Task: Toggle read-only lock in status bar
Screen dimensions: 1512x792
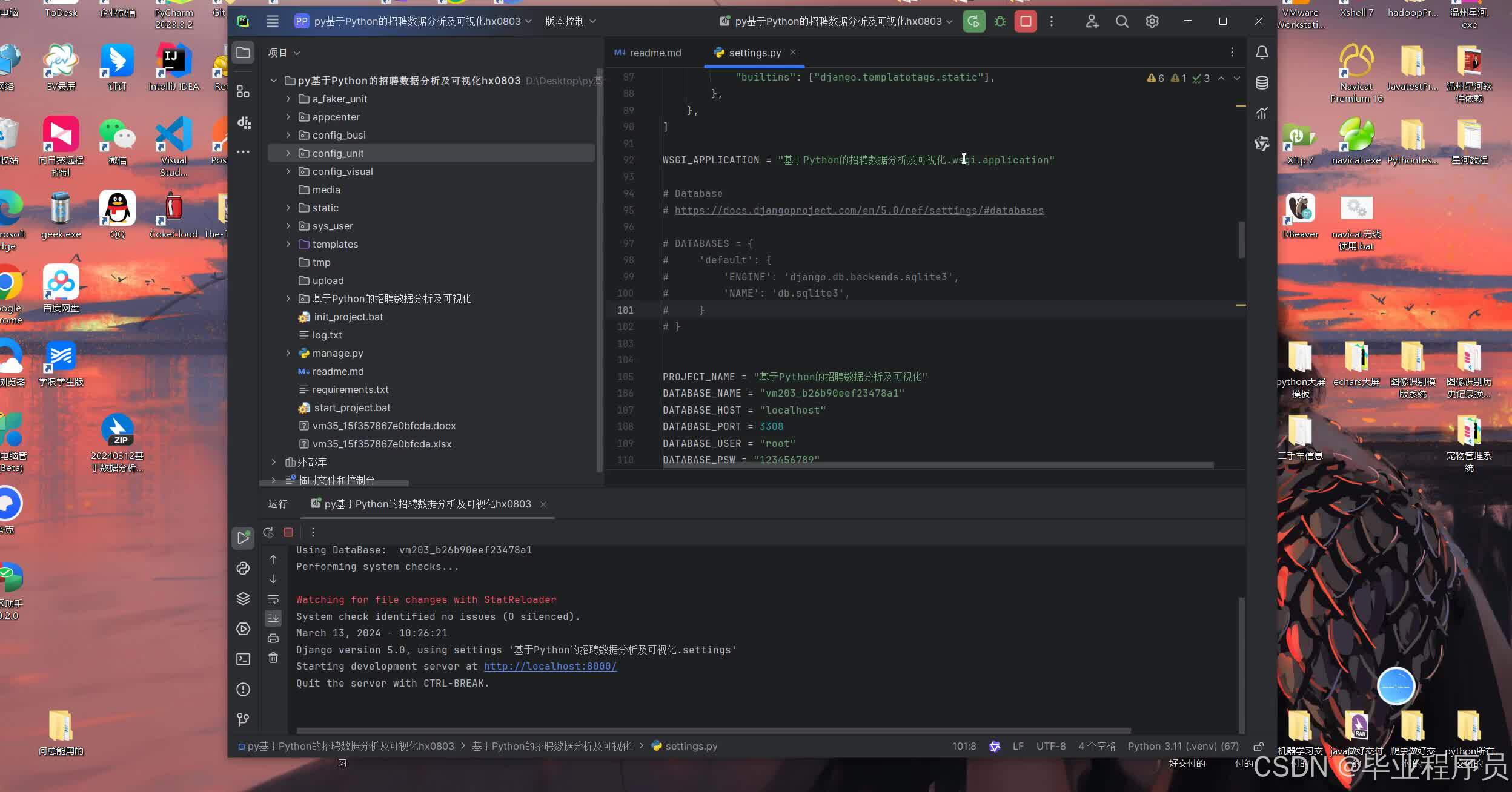Action: [x=1258, y=746]
